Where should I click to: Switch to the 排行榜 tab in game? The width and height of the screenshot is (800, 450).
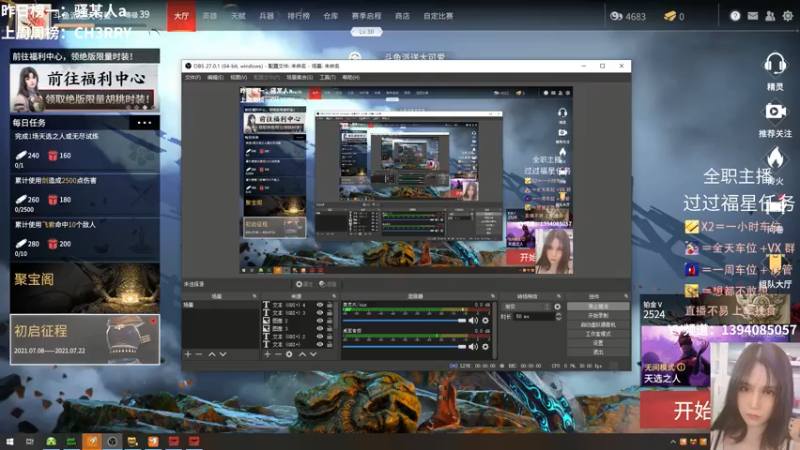pos(298,16)
